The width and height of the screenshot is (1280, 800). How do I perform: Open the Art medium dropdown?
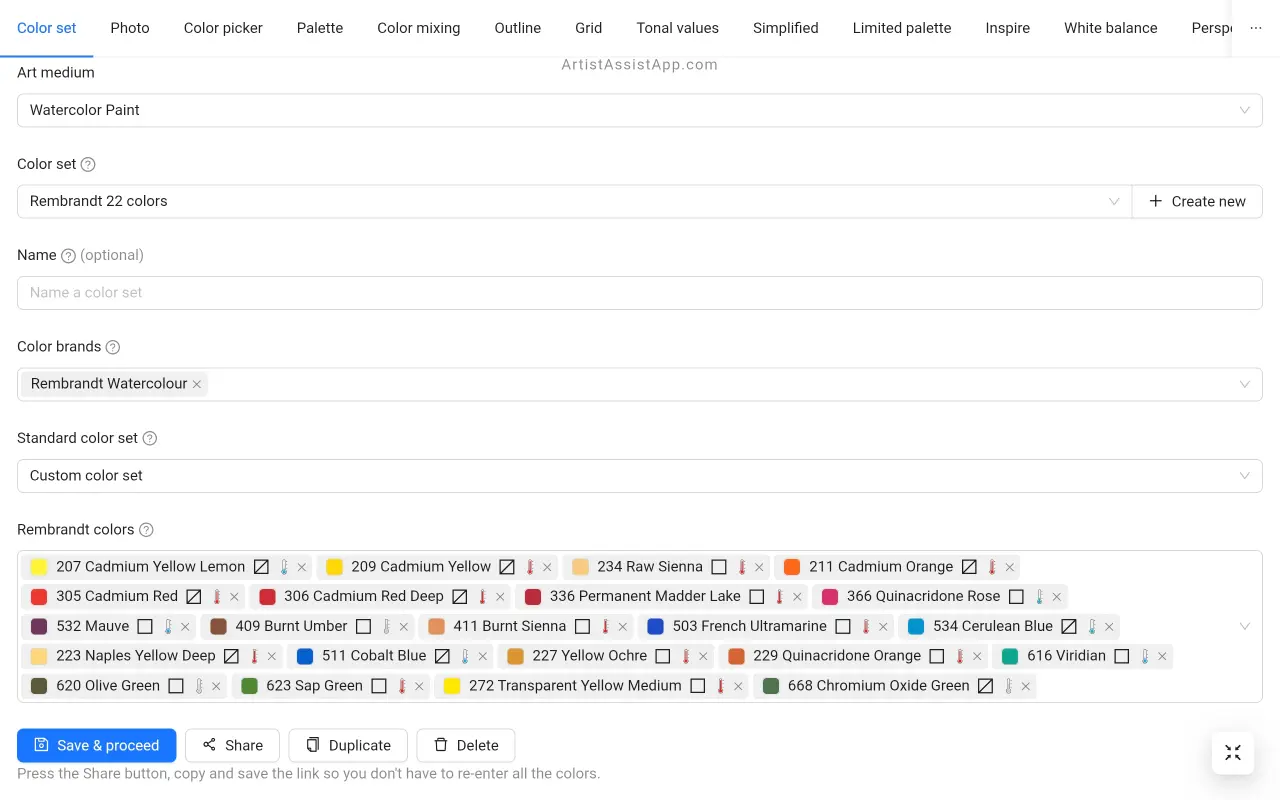pos(640,110)
